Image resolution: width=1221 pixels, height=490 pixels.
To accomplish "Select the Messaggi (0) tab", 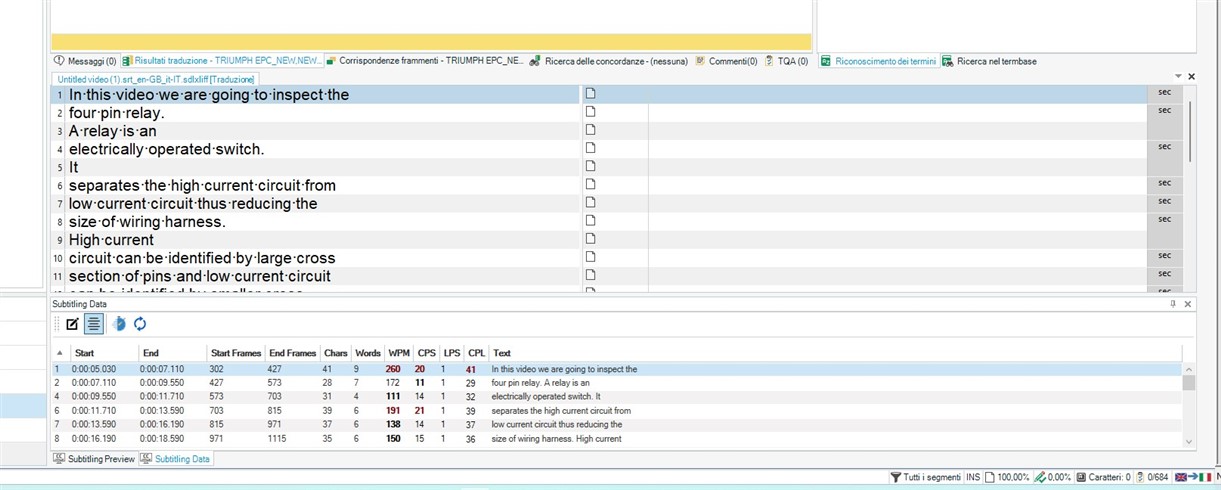I will 86,61.
